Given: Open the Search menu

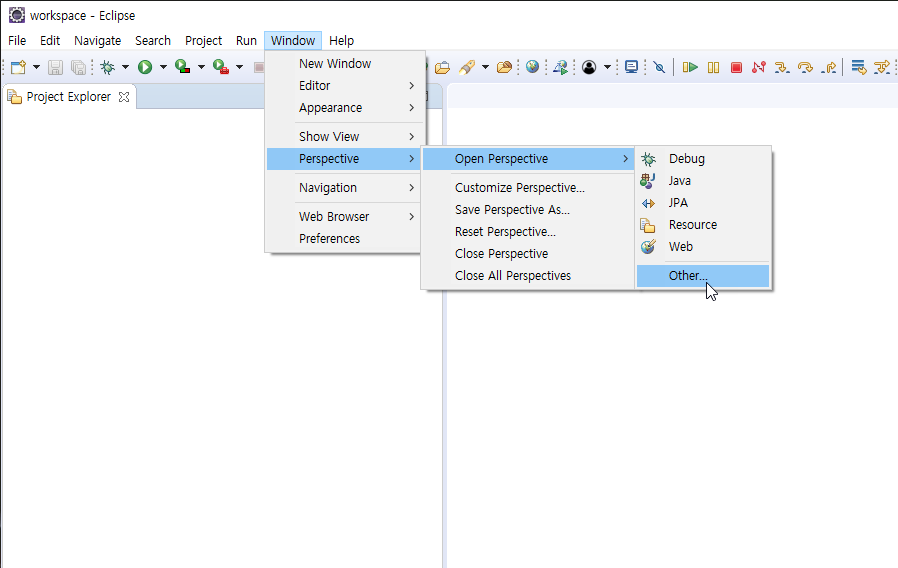Looking at the screenshot, I should click(153, 41).
